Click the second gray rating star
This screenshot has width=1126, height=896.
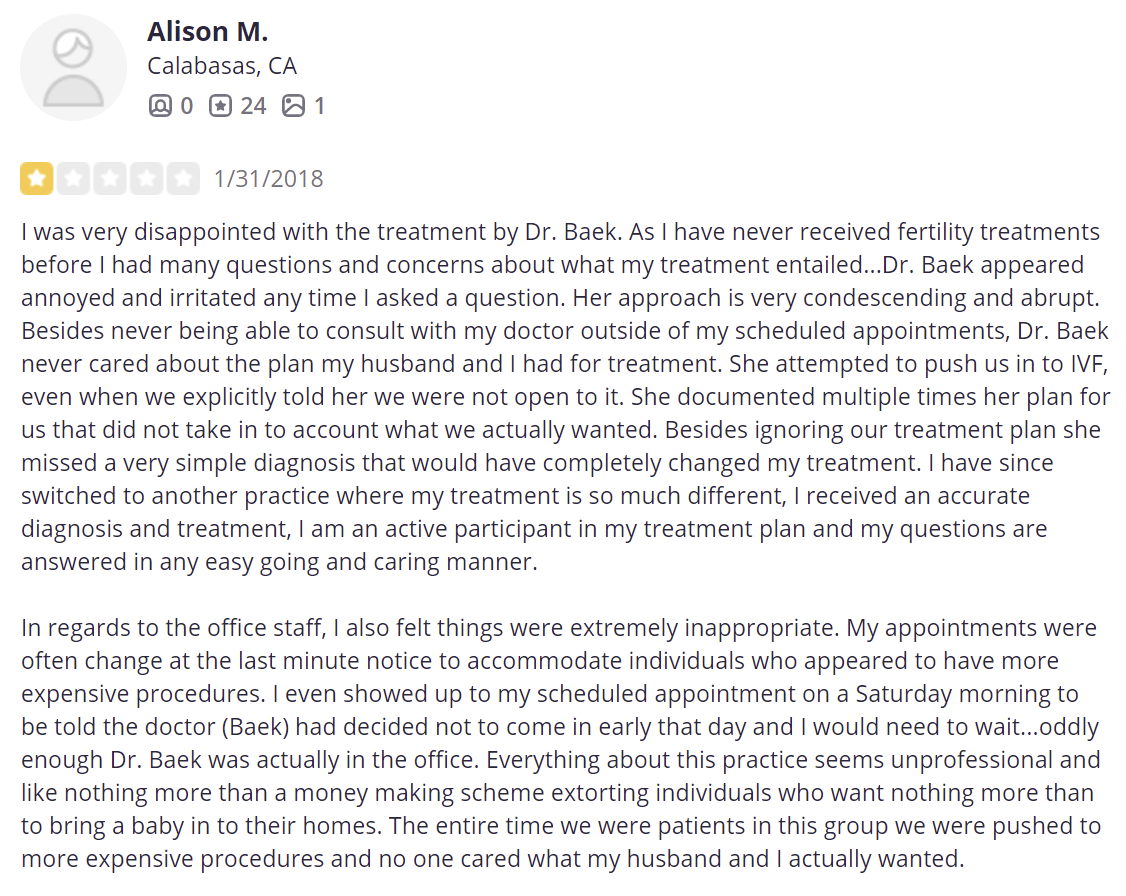73,179
